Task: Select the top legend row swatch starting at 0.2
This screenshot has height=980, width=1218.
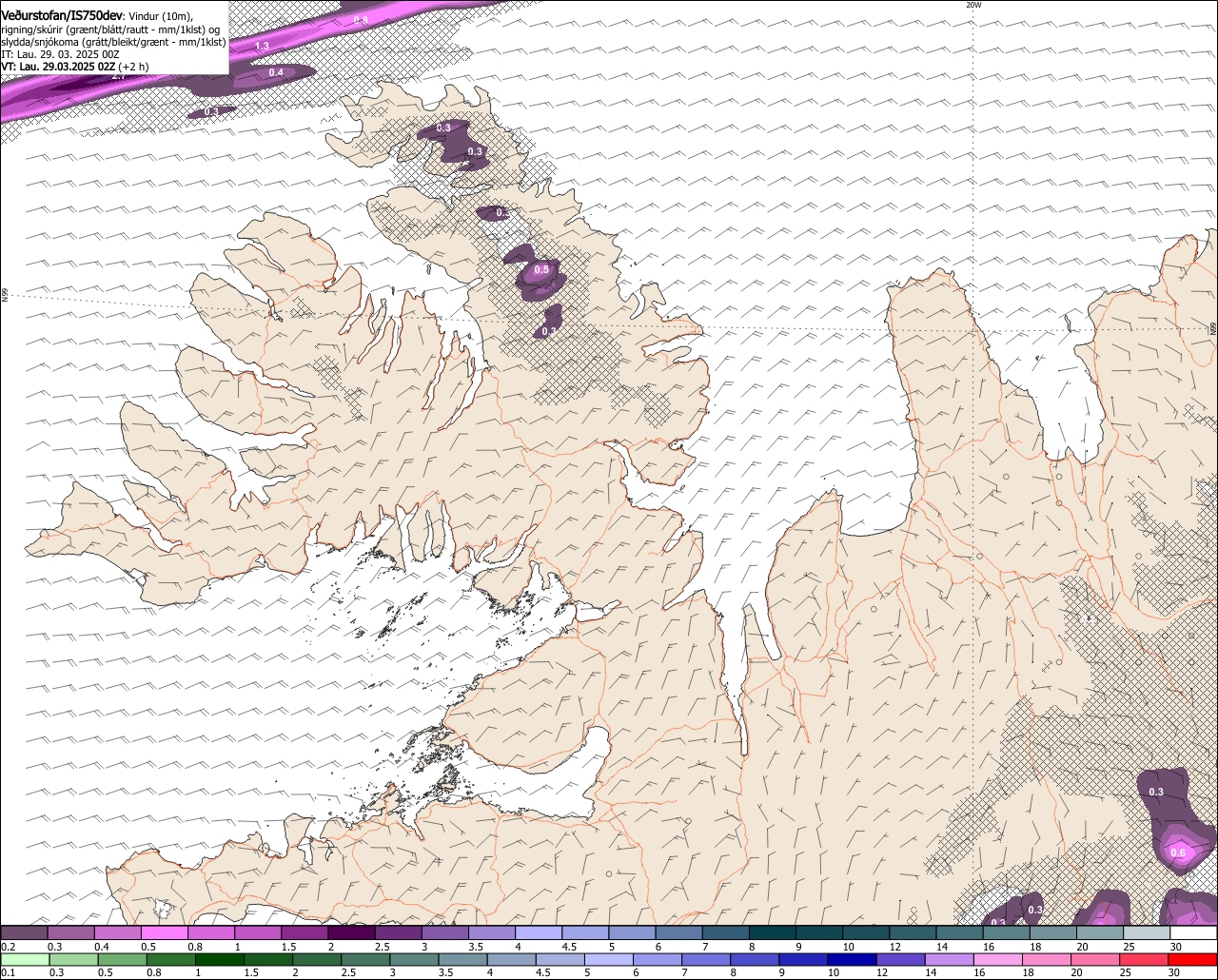Action: 24,932
